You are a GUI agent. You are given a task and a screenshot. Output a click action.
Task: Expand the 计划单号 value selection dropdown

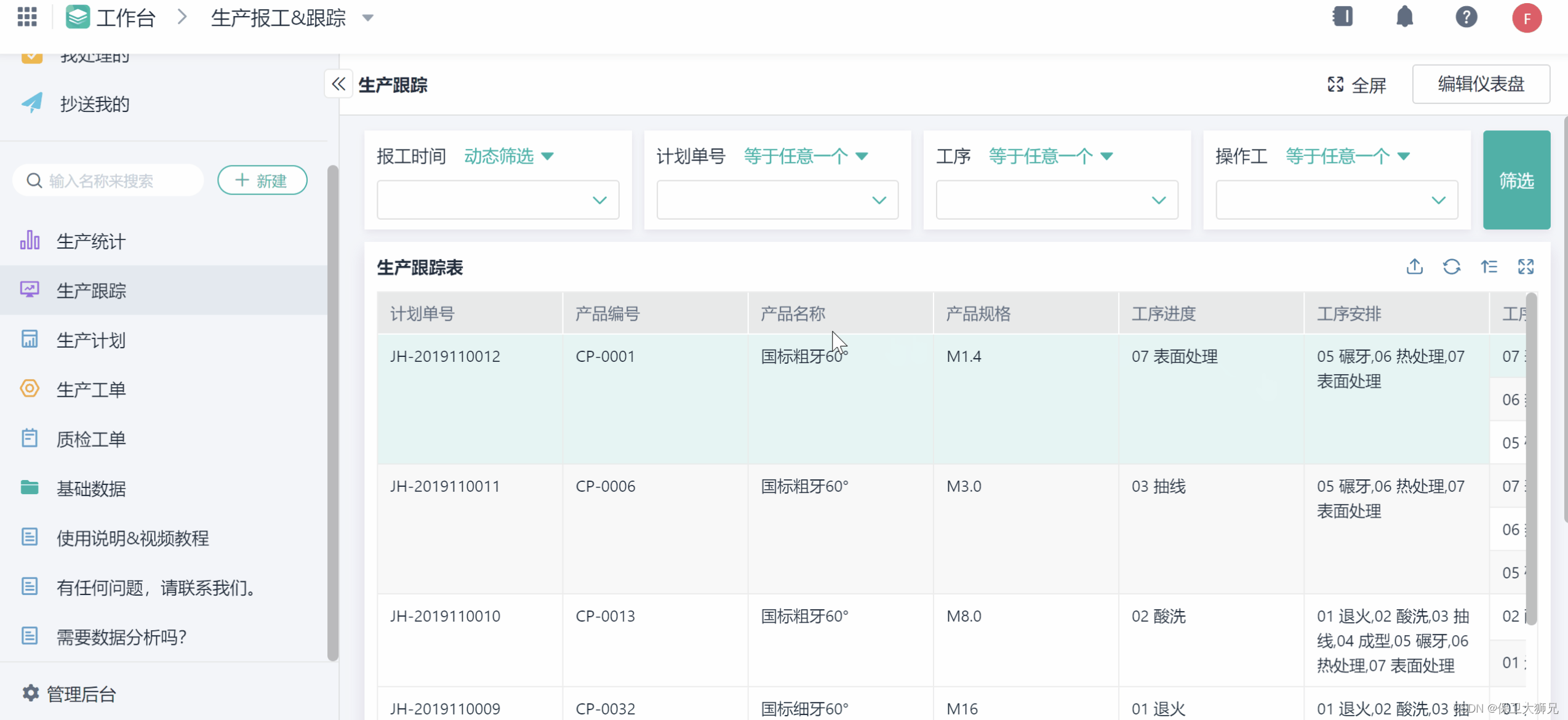(777, 199)
